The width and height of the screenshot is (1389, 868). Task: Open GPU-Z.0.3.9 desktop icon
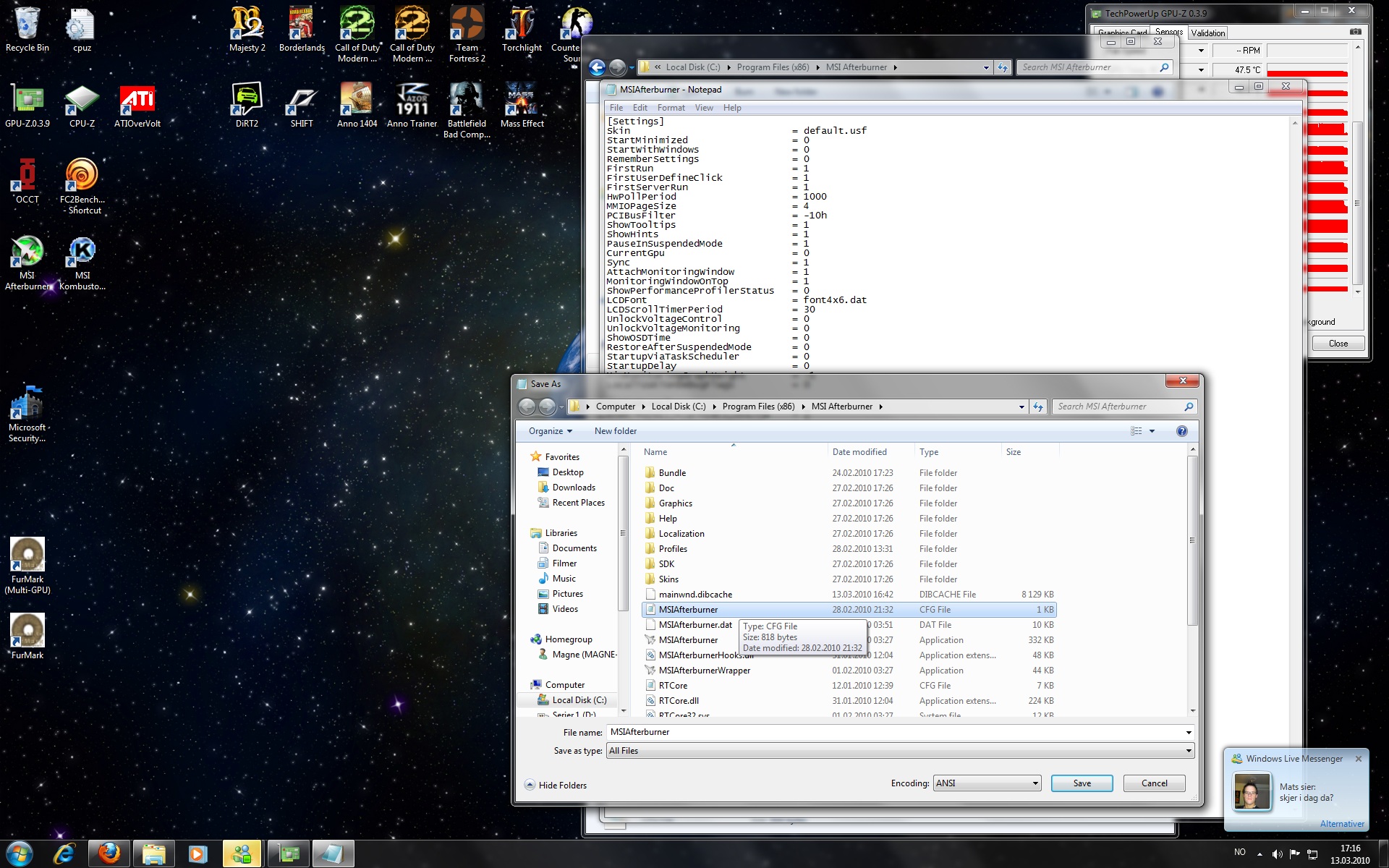coord(27,106)
